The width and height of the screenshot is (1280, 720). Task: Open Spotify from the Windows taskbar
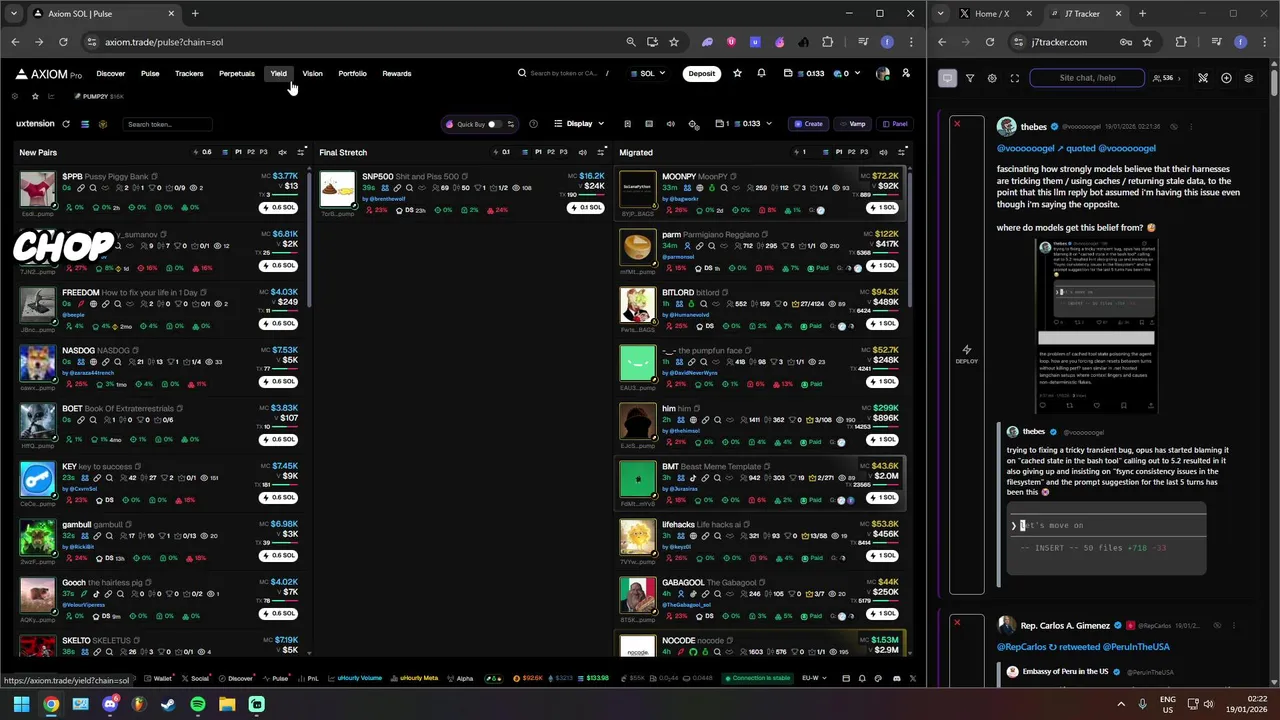point(198,704)
